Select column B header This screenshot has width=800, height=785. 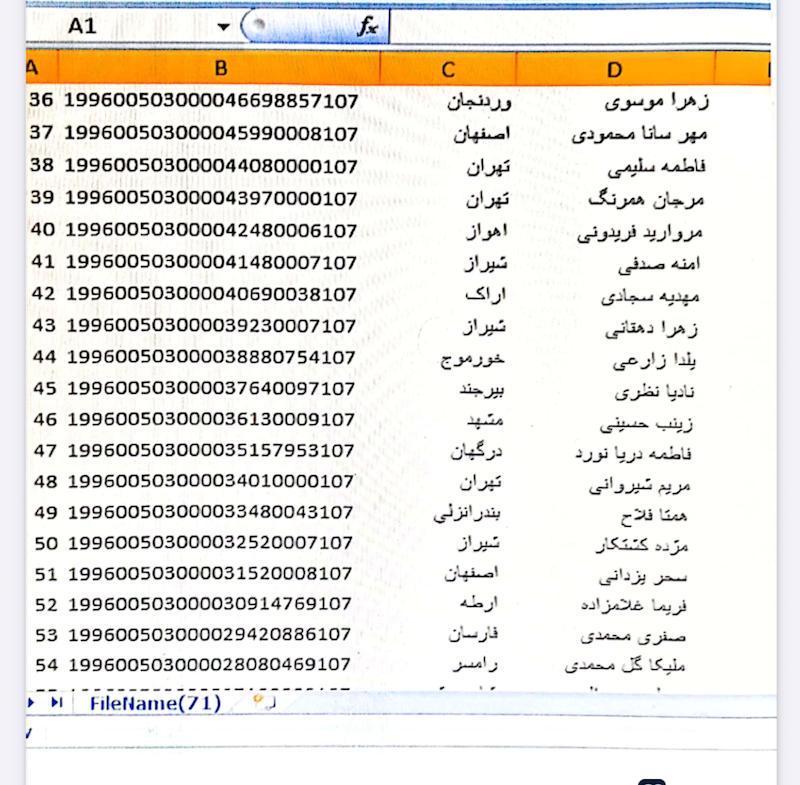click(x=220, y=68)
